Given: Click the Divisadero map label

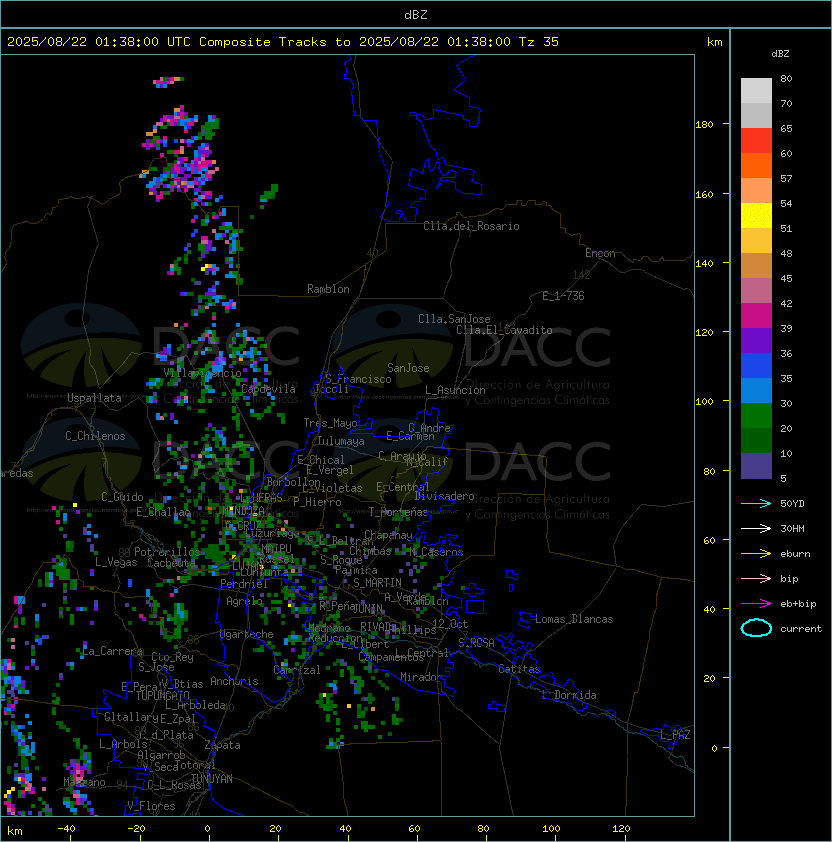Looking at the screenshot, I should [x=445, y=496].
